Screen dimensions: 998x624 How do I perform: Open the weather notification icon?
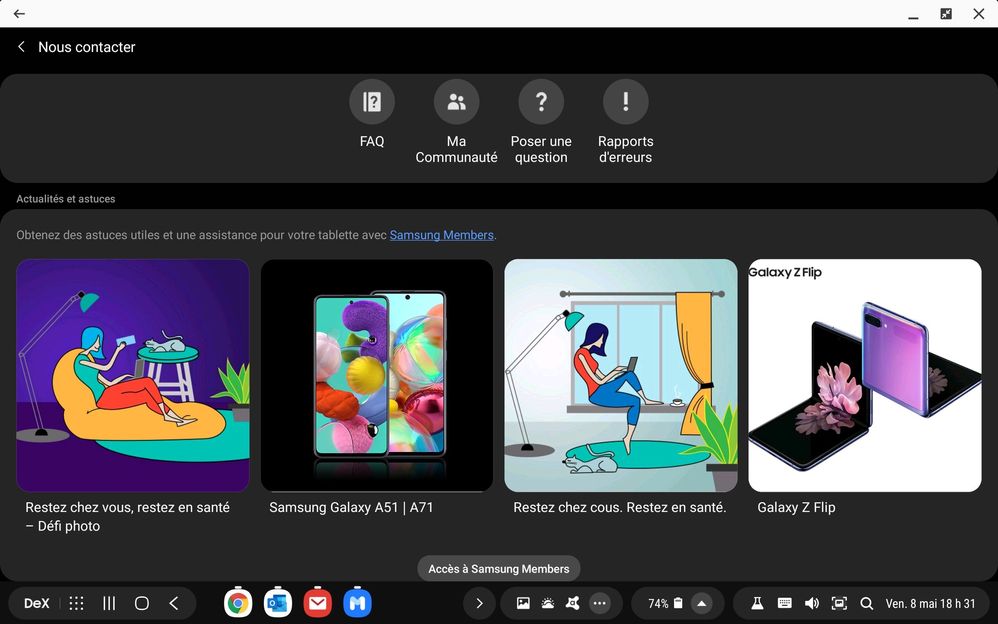pyautogui.click(x=547, y=603)
